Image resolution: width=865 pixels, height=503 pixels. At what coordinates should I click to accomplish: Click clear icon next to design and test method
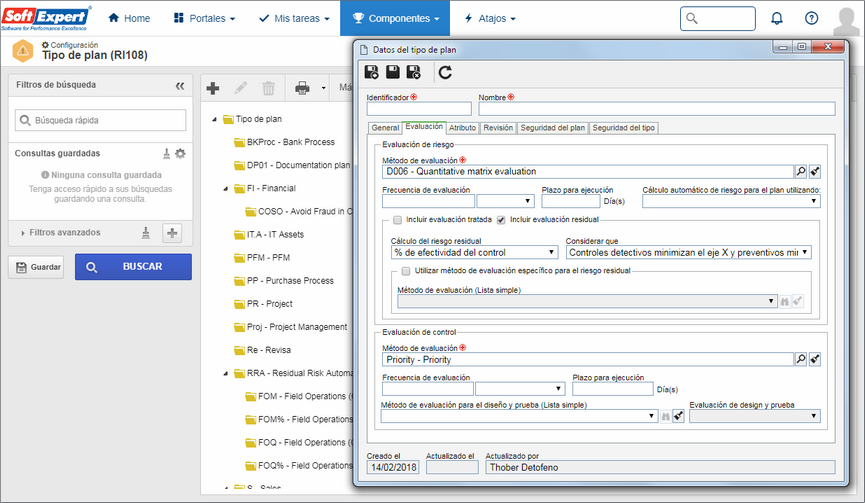(x=679, y=416)
